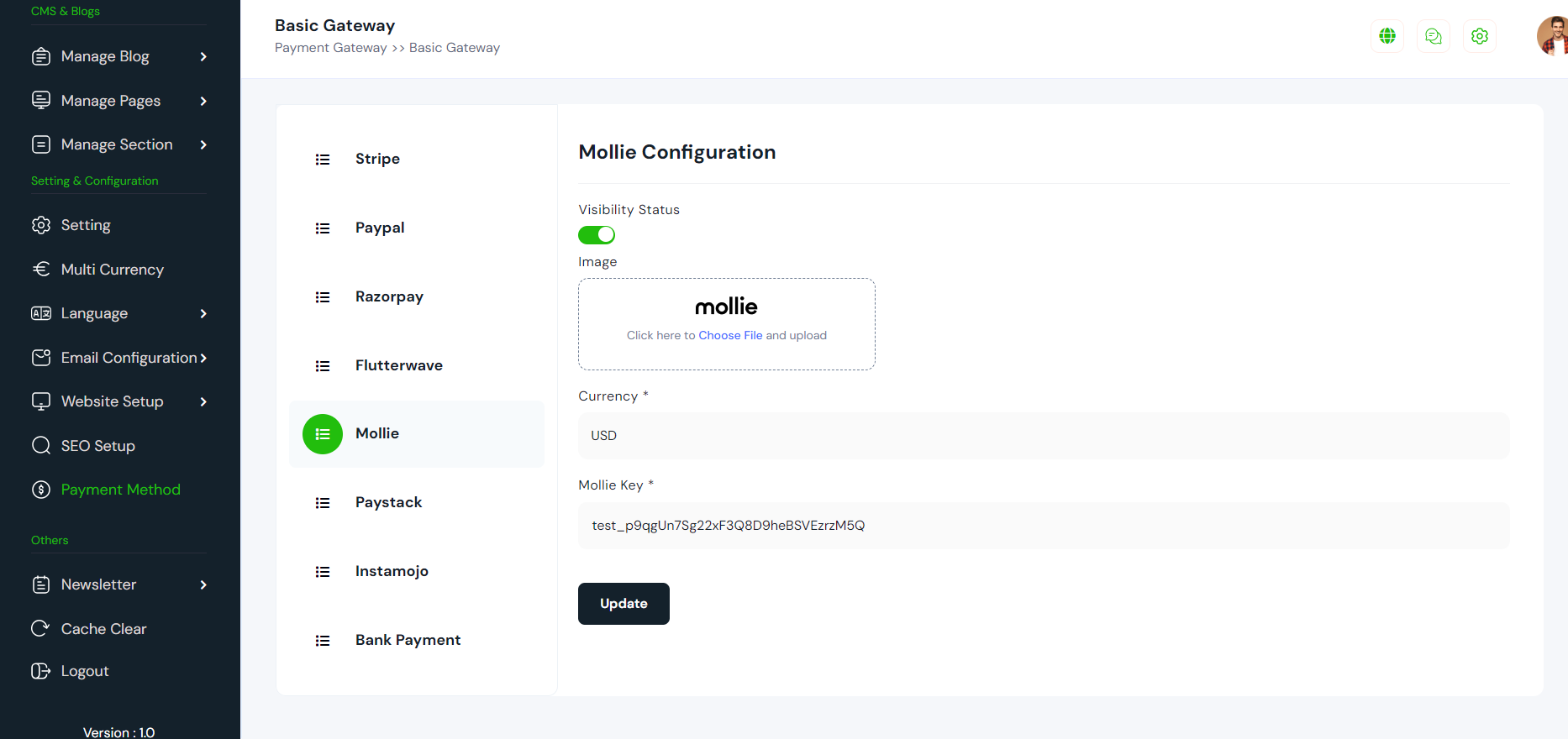Click the Logout icon in sidebar

40,670
